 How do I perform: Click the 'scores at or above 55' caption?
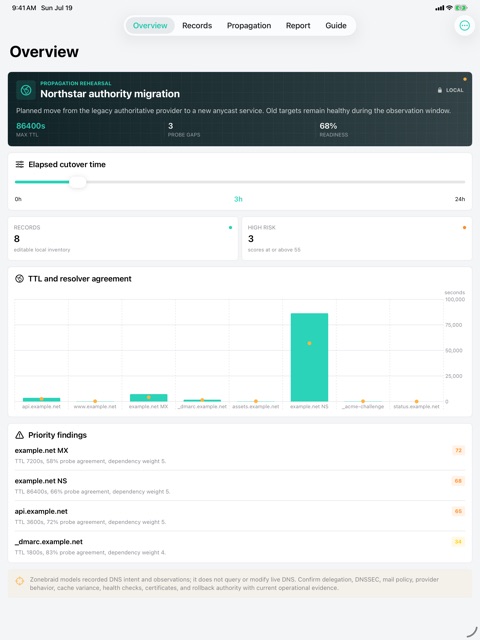pyautogui.click(x=274, y=250)
